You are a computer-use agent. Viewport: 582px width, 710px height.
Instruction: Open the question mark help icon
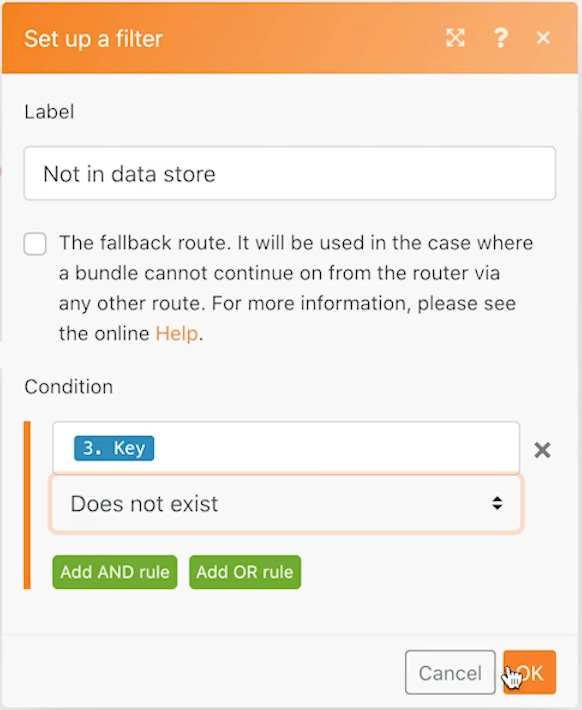[x=500, y=38]
